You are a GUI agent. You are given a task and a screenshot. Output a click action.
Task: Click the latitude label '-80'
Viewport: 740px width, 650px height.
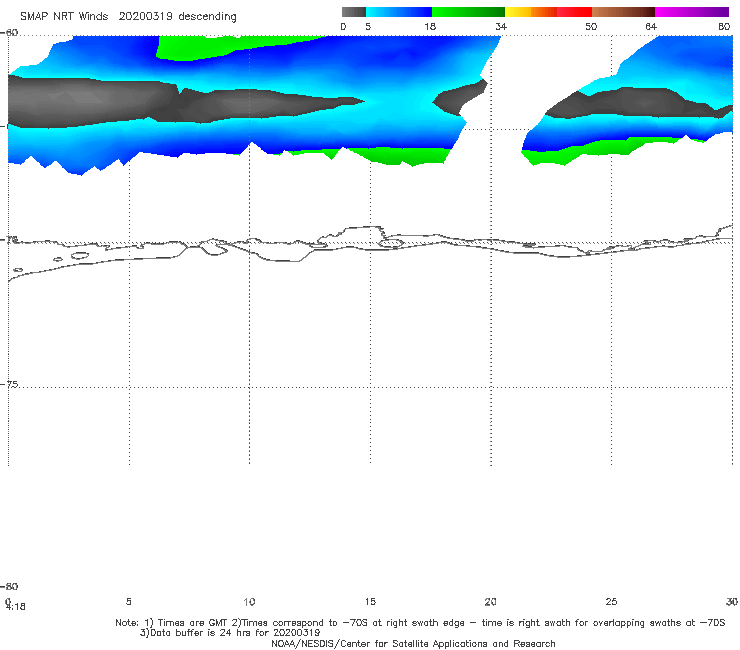pyautogui.click(x=9, y=586)
